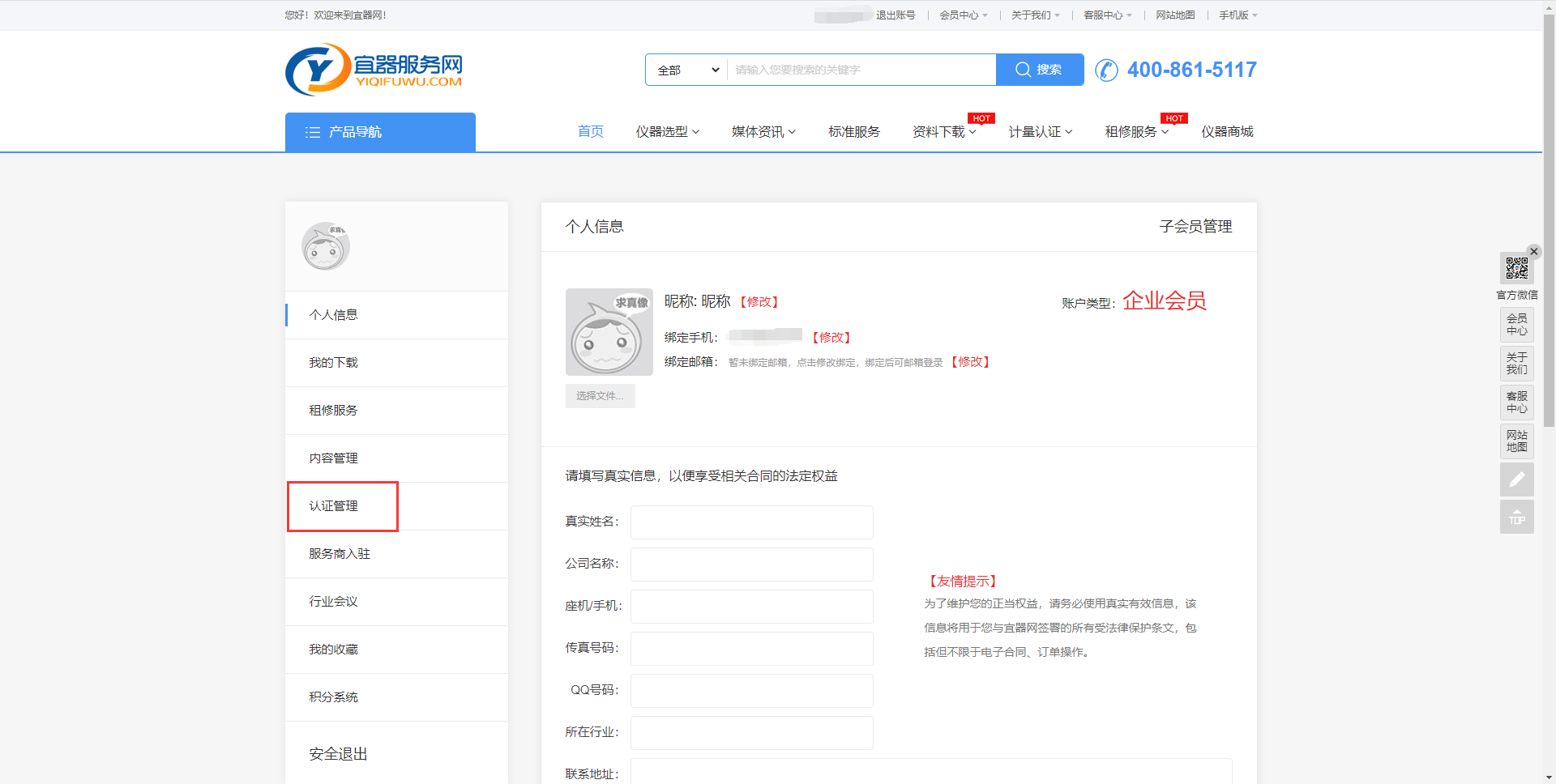Screen dimensions: 1556x784
Task: Click the sidebar user avatar image
Action: coord(326,246)
